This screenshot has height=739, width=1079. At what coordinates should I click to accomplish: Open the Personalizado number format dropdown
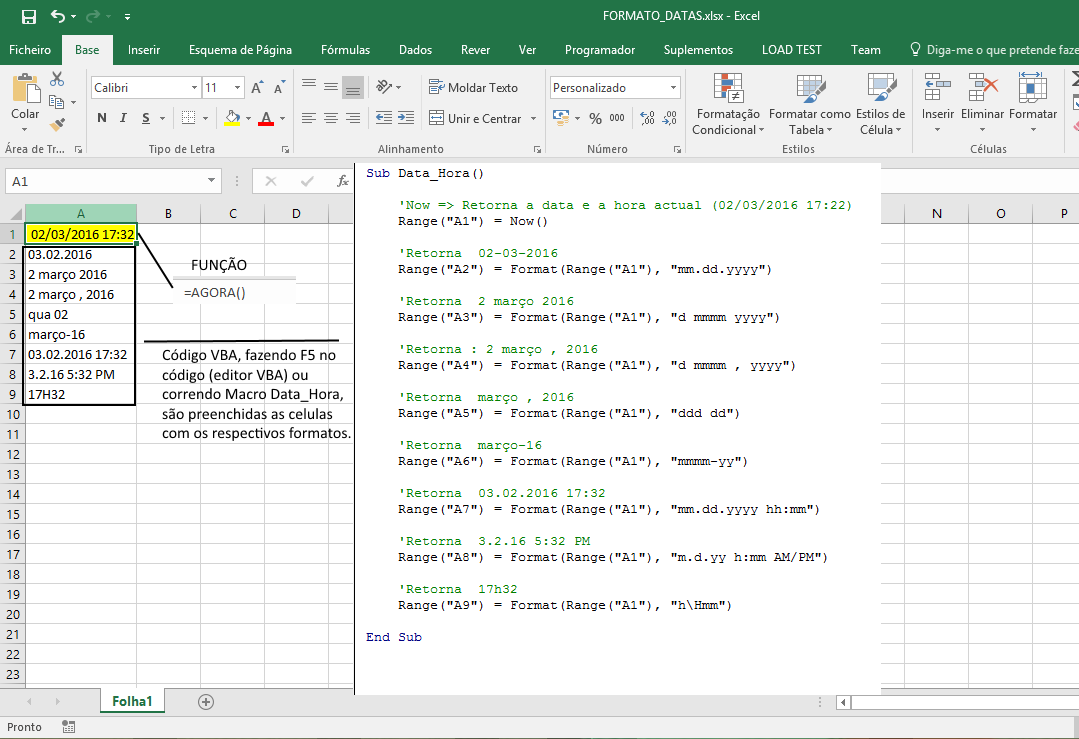[673, 87]
